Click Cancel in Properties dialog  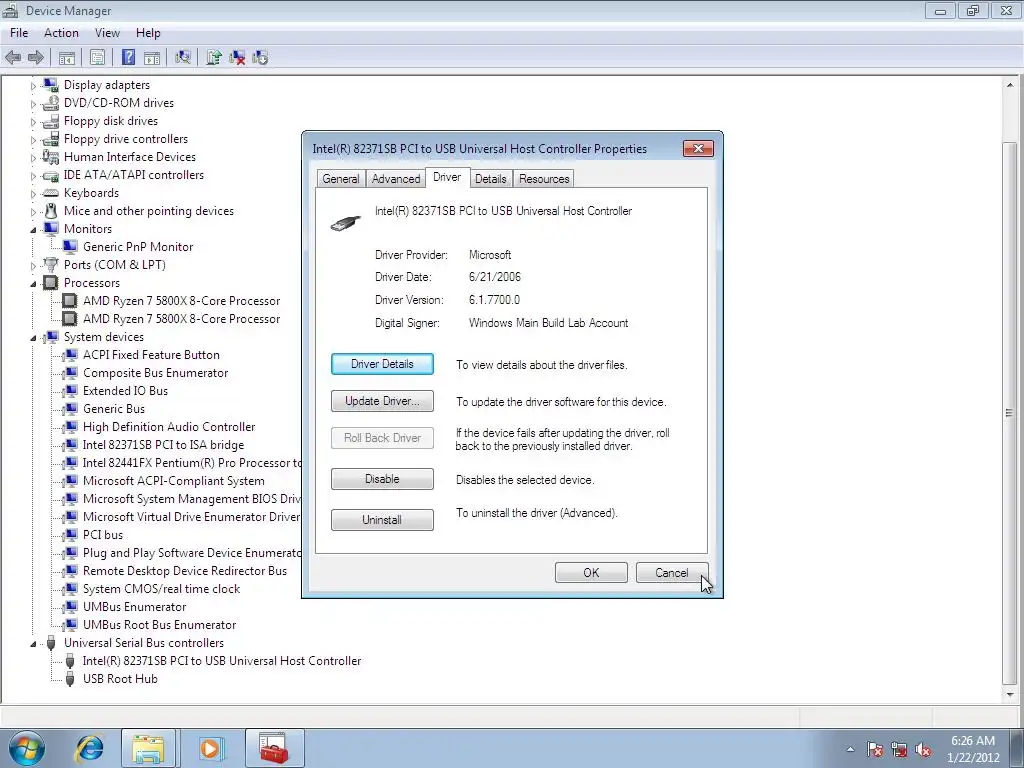coord(672,573)
